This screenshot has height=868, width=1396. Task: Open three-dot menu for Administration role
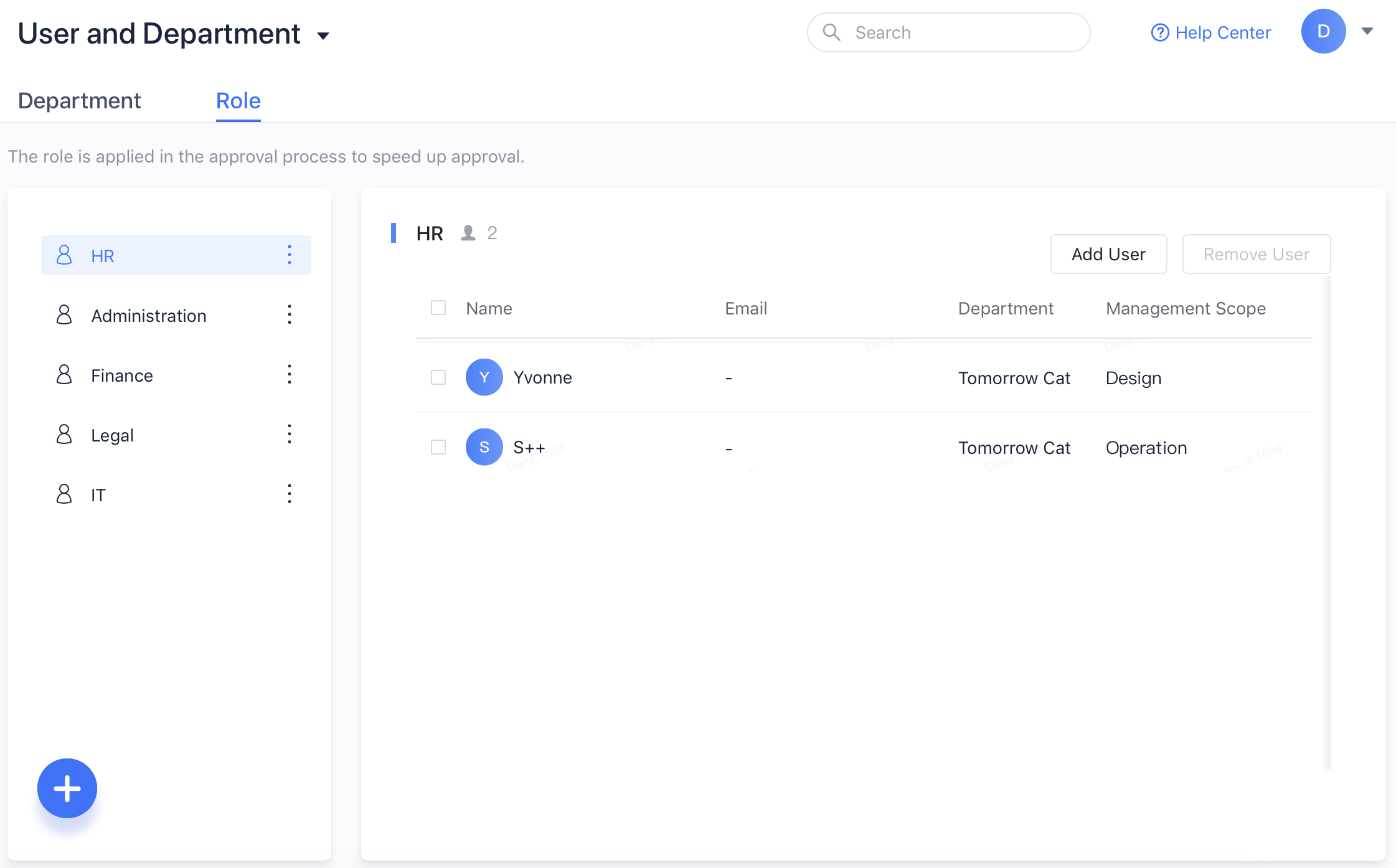(290, 314)
